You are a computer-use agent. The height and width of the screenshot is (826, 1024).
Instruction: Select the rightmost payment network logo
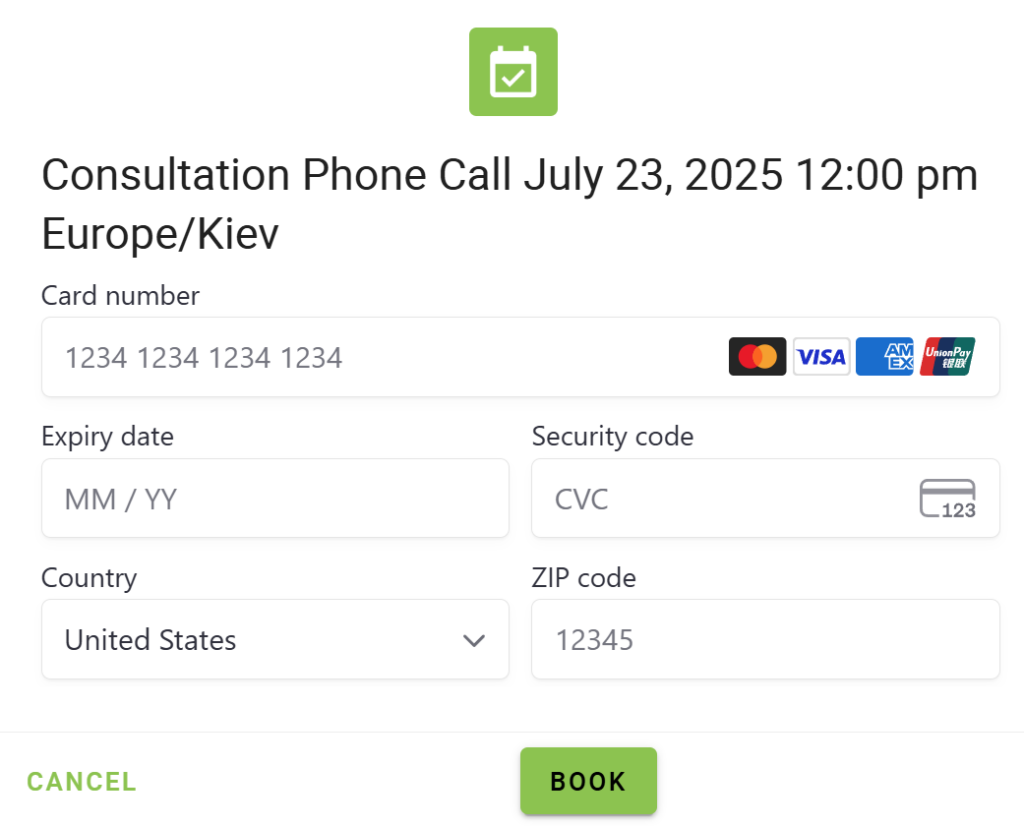click(x=947, y=356)
